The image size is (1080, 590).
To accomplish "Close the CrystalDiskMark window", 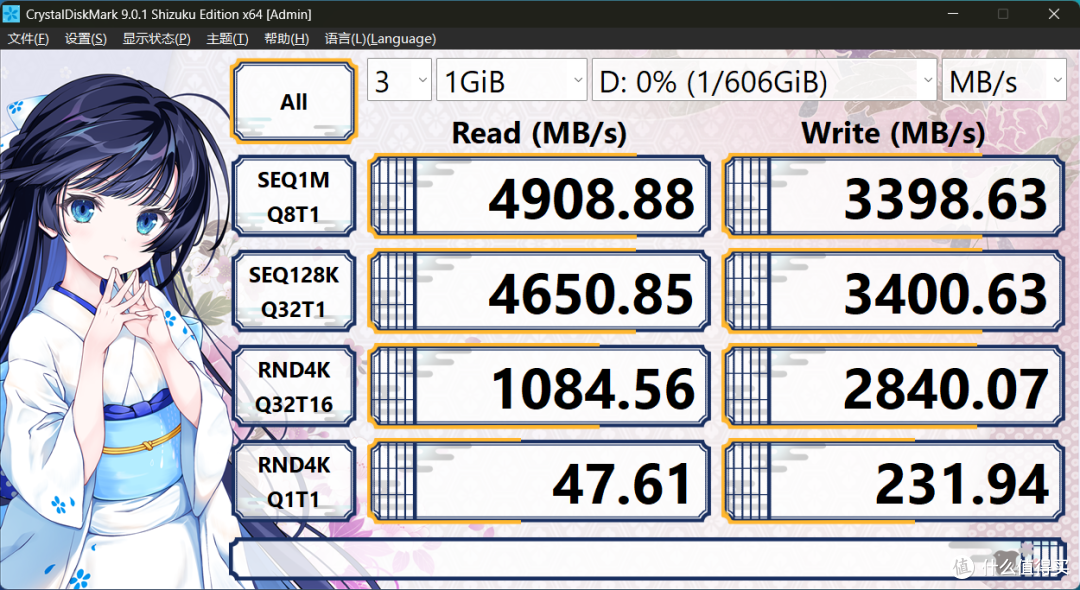I will (x=1054, y=14).
